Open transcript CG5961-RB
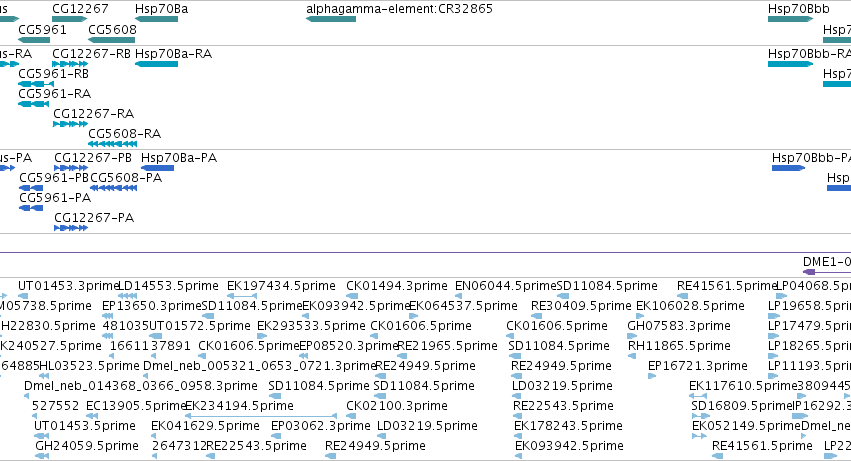 coord(53,74)
